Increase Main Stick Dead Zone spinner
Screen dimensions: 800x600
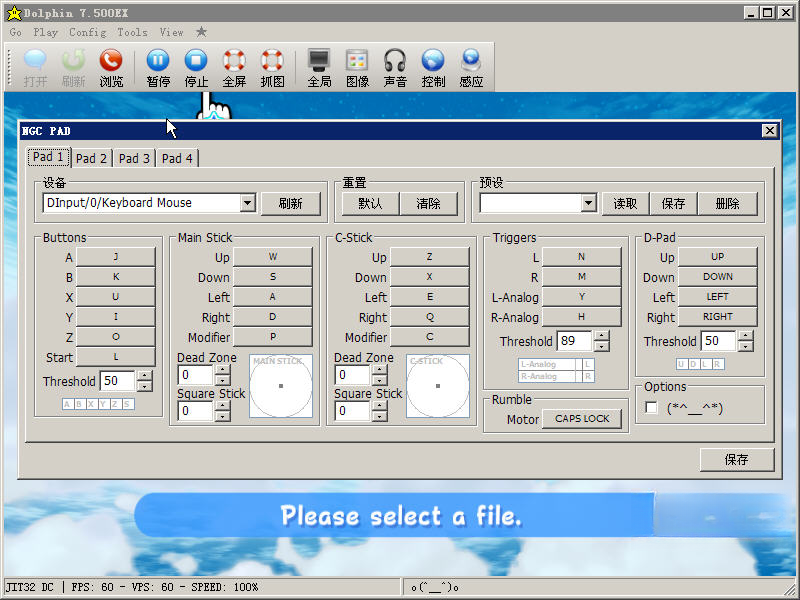point(222,370)
